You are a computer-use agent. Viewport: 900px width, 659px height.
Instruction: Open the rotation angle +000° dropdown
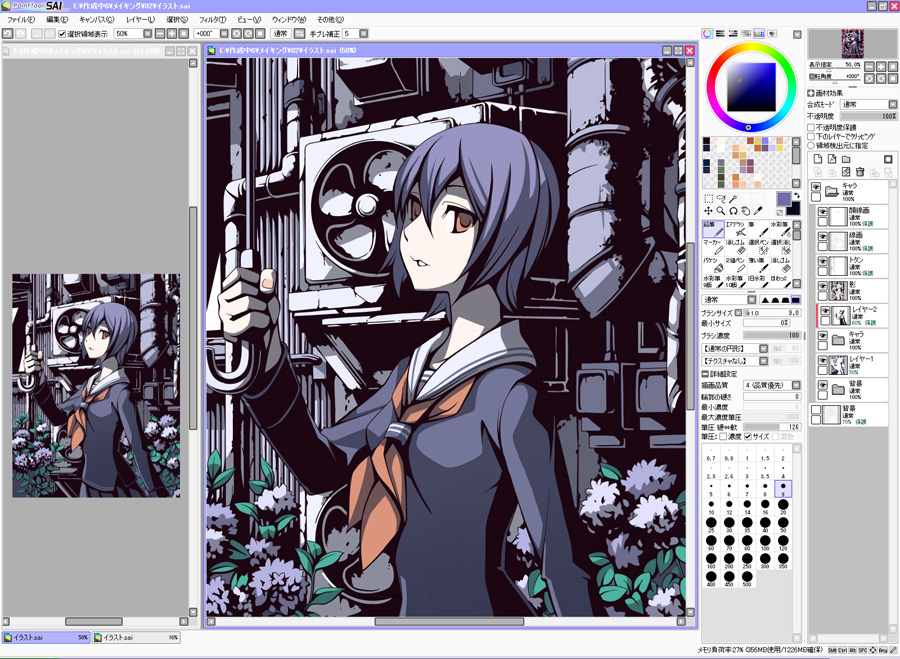(x=224, y=34)
